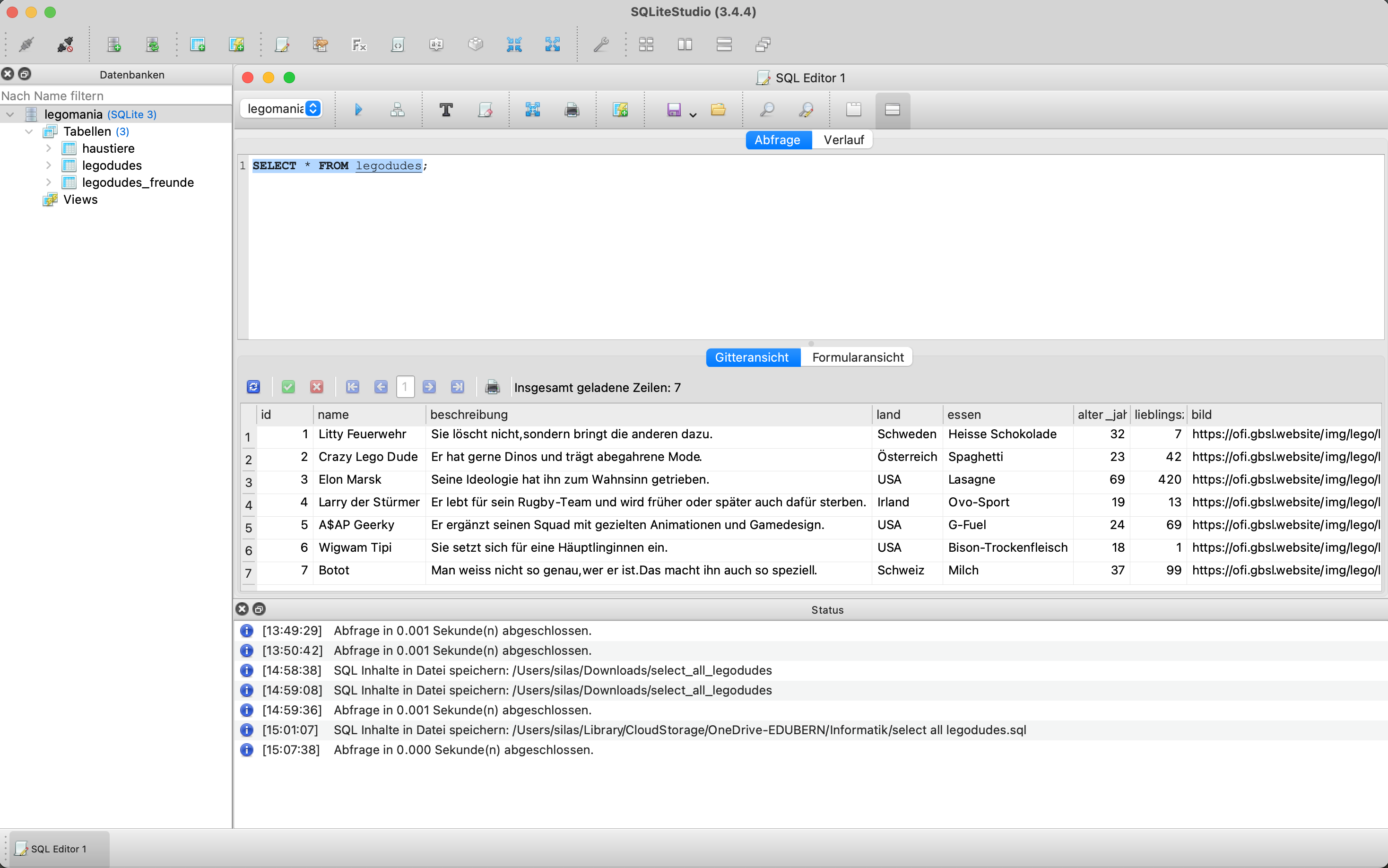The image size is (1388, 868).
Task: Sort by the beschreibung column header
Action: click(x=648, y=415)
